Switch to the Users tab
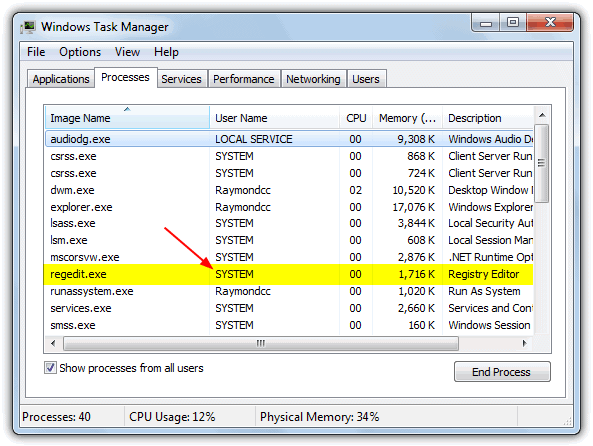Screen dimensions: 593x446 [x=366, y=79]
